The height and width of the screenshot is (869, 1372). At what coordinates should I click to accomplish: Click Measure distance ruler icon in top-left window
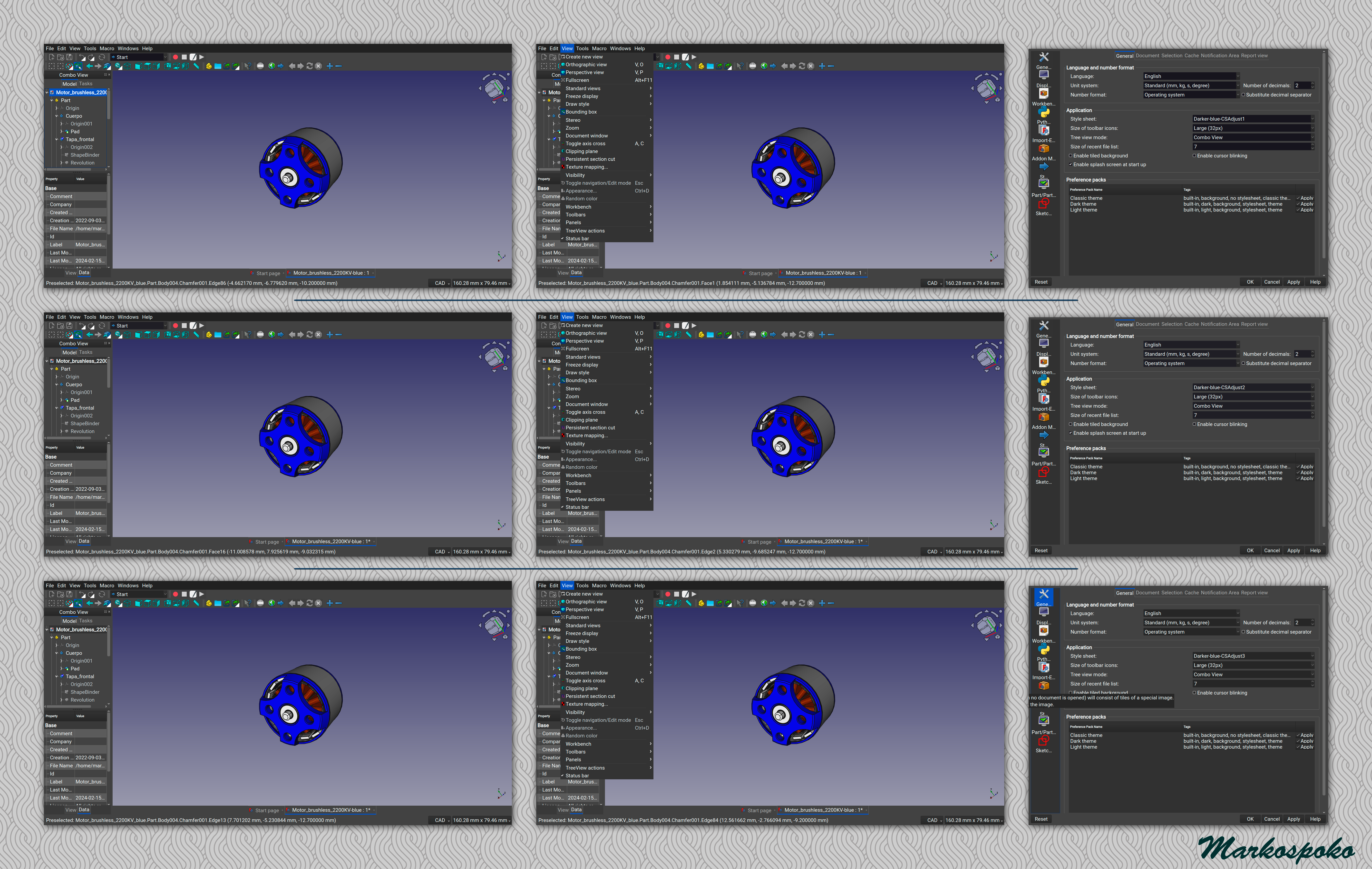pos(196,66)
